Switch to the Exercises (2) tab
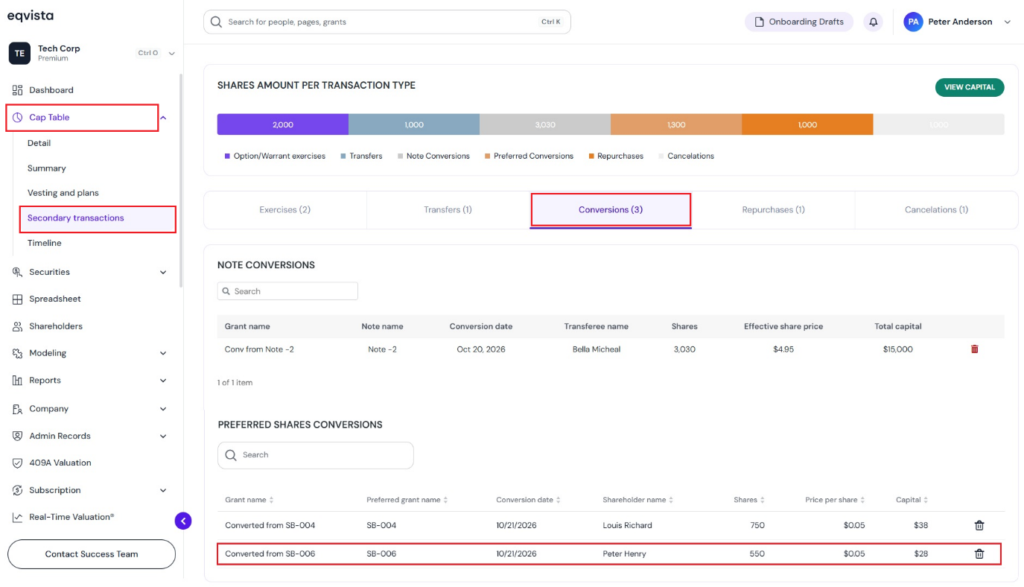 coord(285,210)
